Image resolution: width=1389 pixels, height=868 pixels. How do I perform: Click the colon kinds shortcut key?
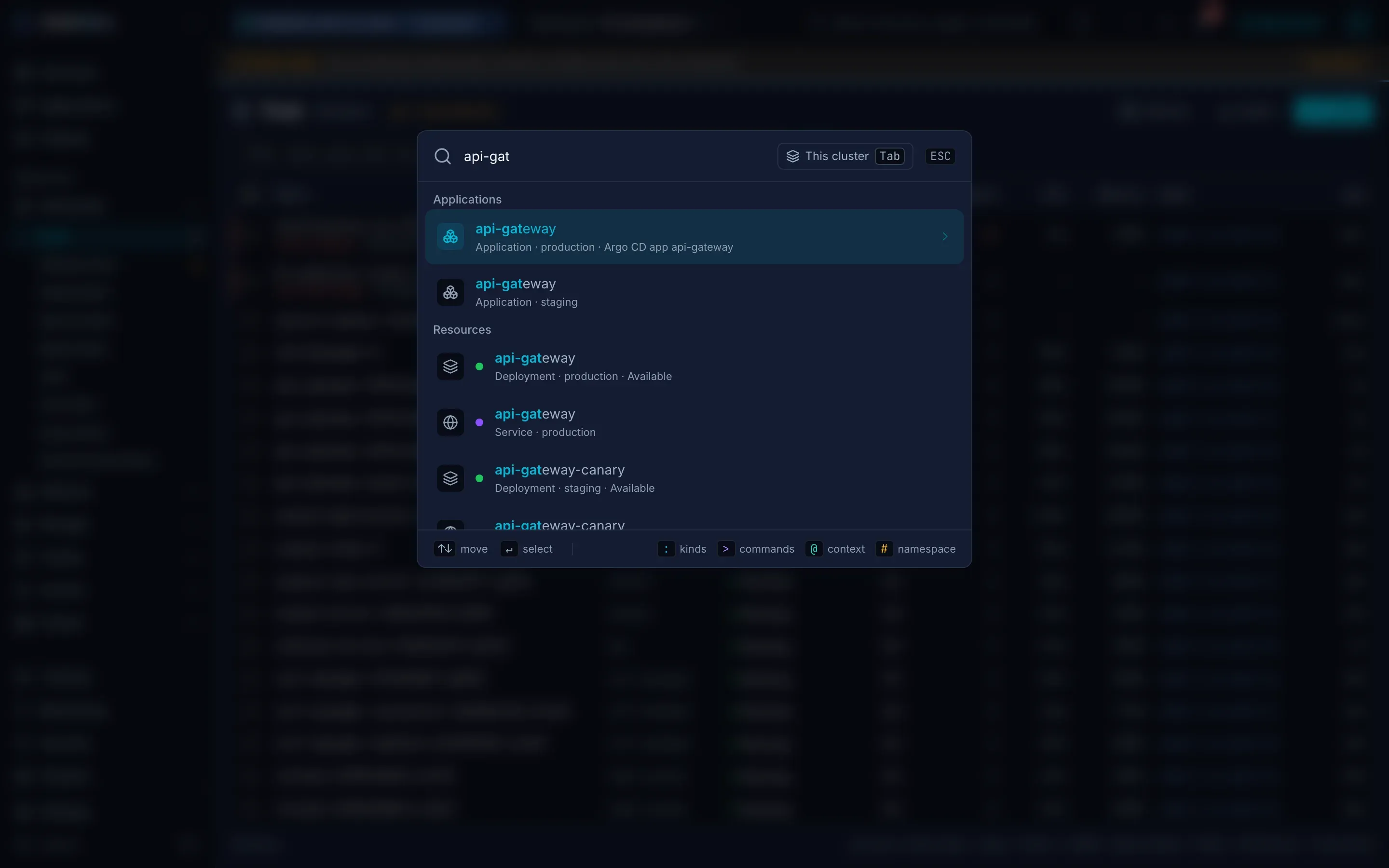pyautogui.click(x=666, y=549)
